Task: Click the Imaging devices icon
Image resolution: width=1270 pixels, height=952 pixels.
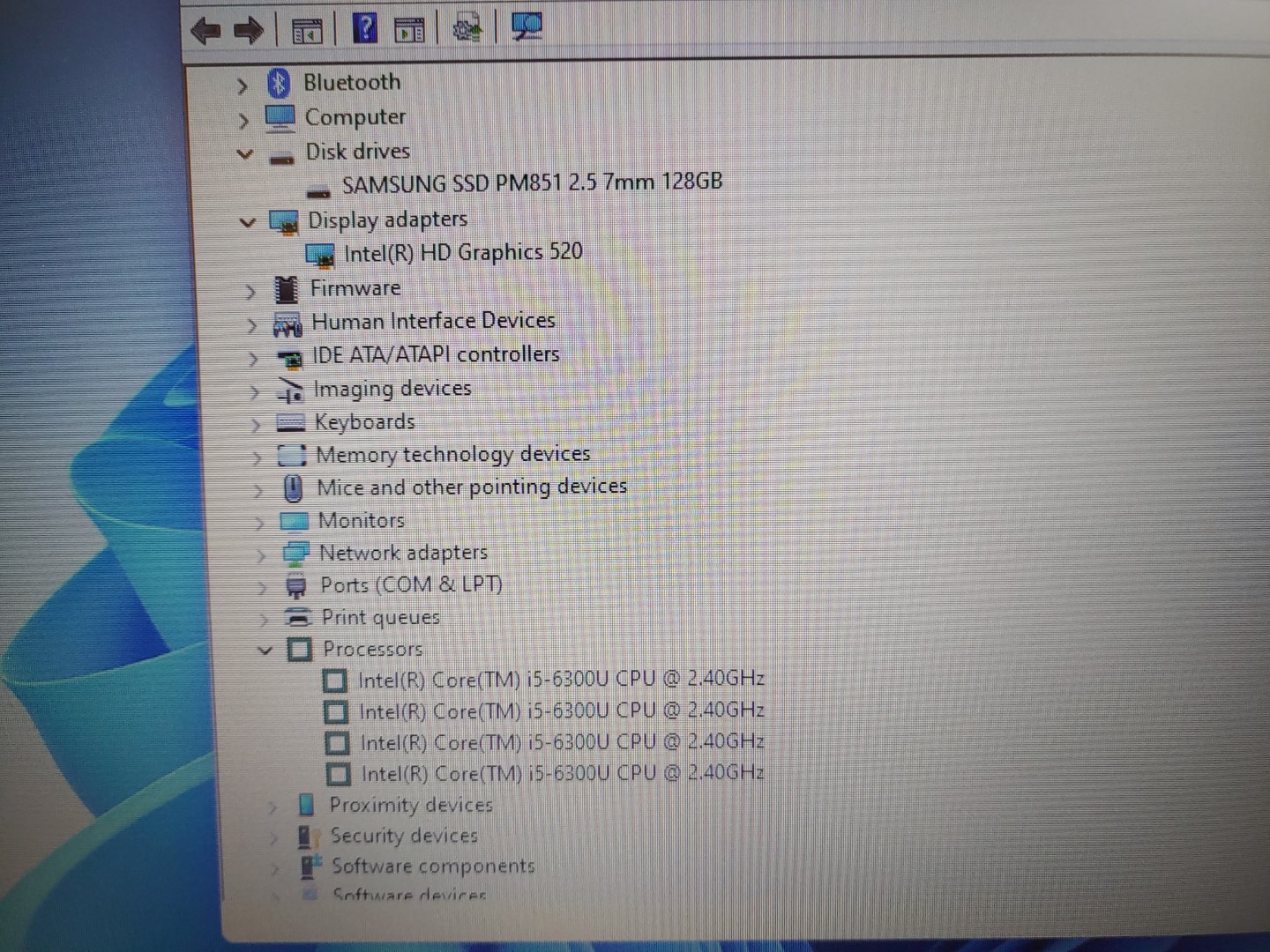Action: pos(290,390)
